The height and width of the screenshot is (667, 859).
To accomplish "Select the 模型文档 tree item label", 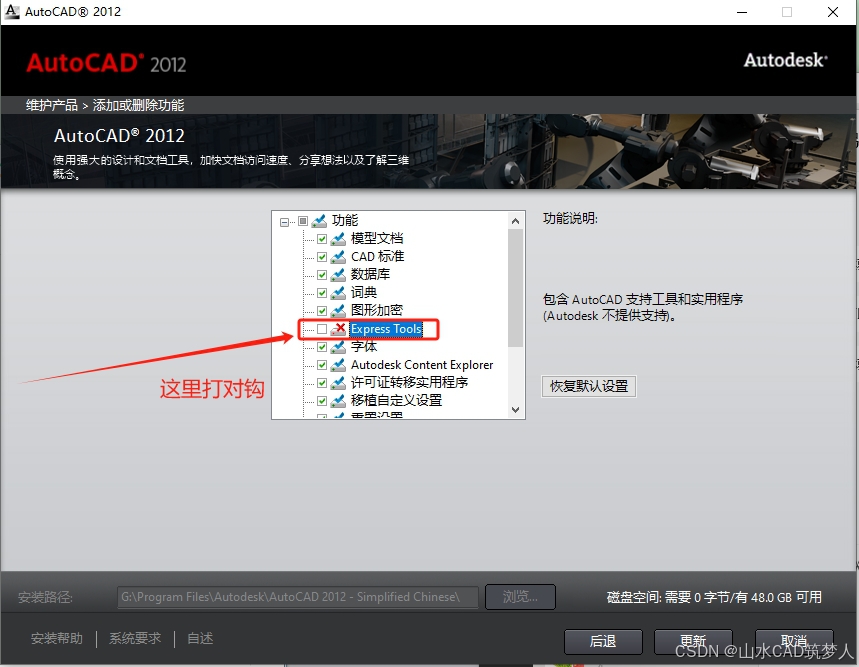I will click(377, 238).
